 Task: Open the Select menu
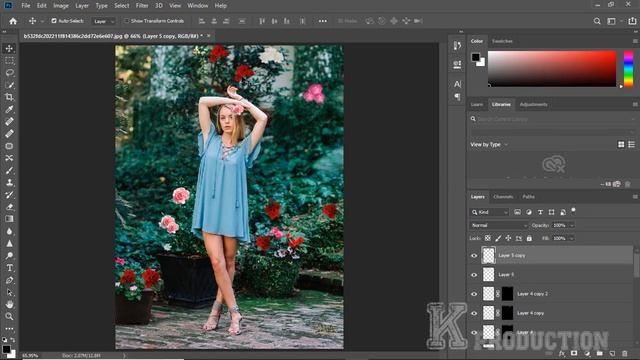pos(122,6)
